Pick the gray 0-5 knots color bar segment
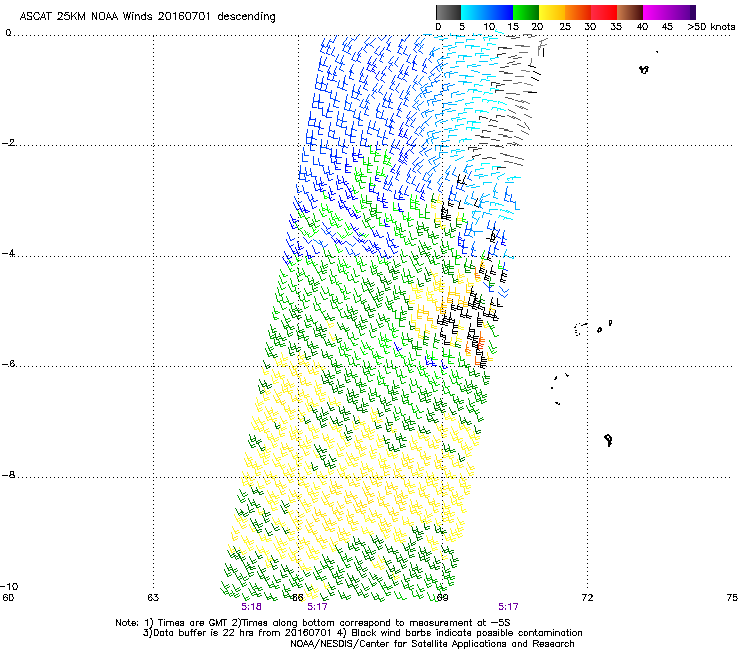The image size is (740, 650). pos(448,12)
